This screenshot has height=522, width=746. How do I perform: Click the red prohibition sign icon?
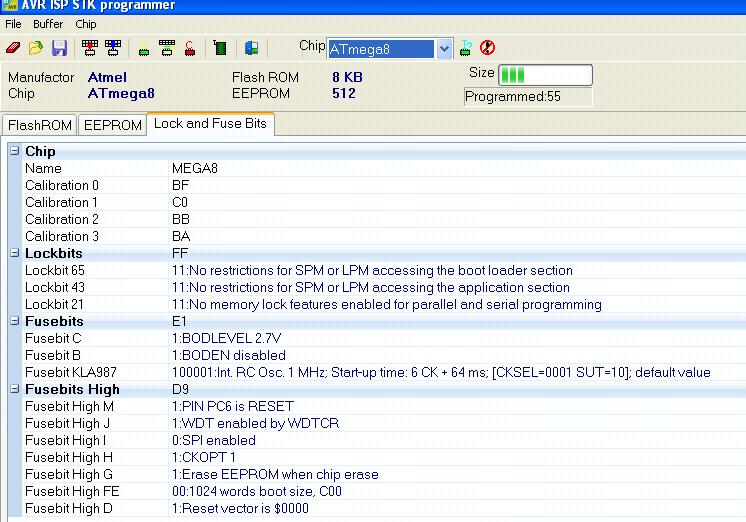[488, 48]
